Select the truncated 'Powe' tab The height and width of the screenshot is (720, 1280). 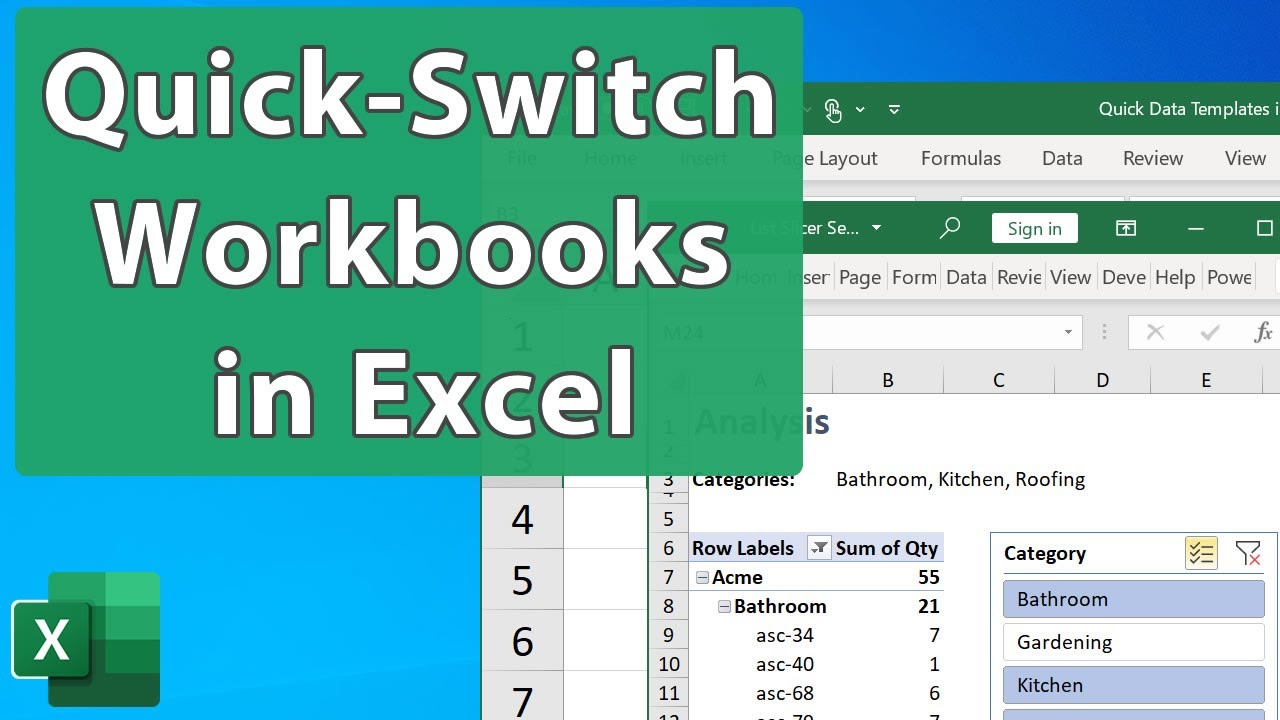(x=1229, y=277)
